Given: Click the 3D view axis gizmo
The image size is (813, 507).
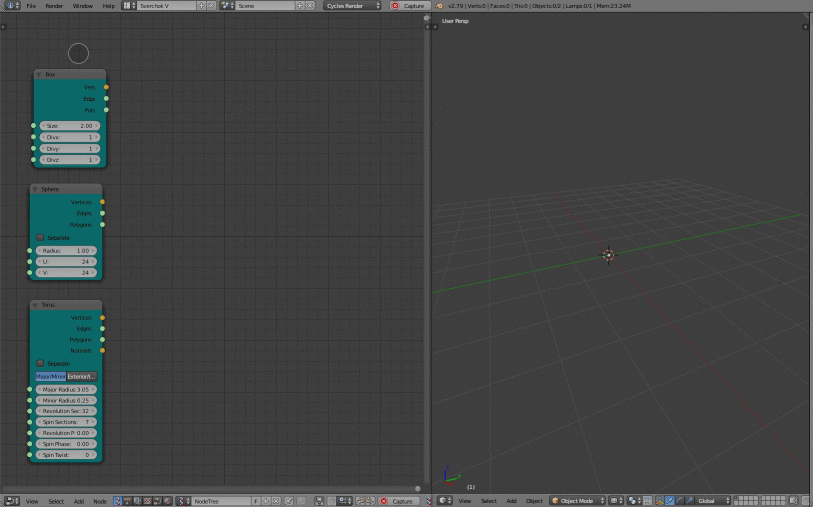Looking at the screenshot, I should click(450, 477).
